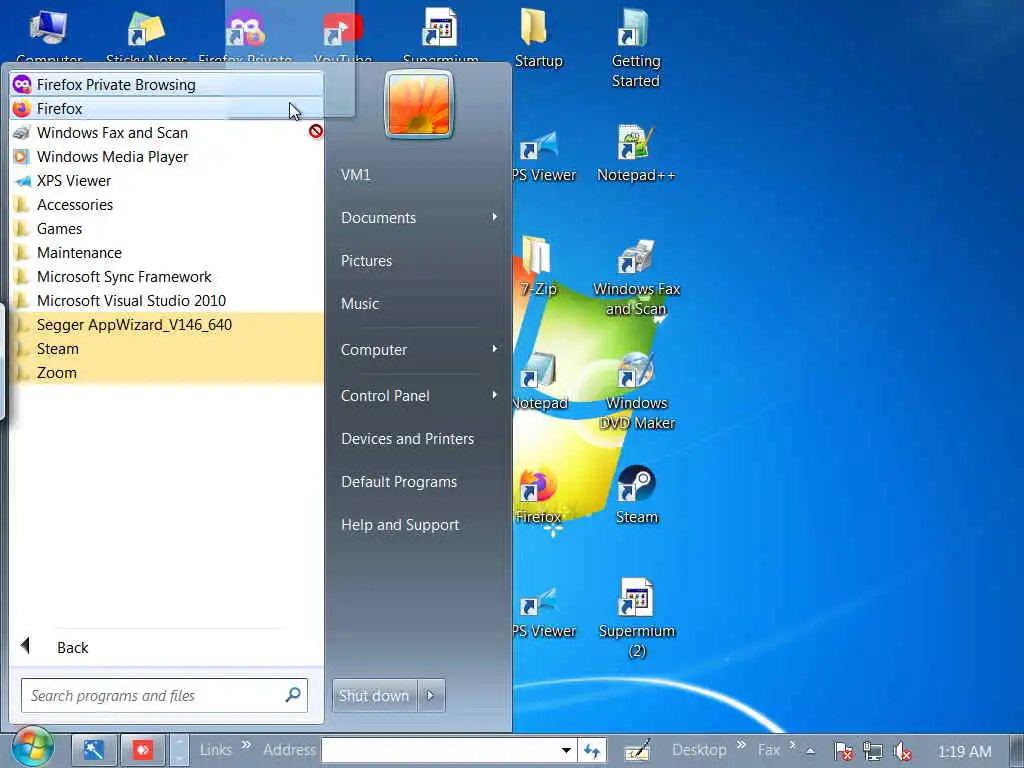Open Default Programs
Image resolution: width=1024 pixels, height=768 pixels.
[399, 482]
